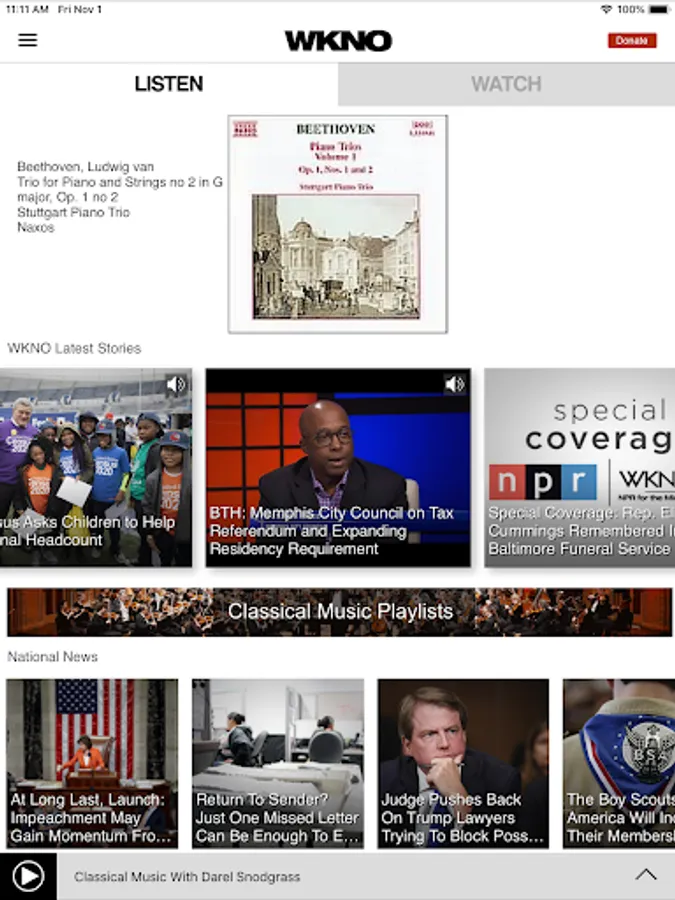Switch to the WATCH tab
The image size is (675, 900).
(x=506, y=84)
